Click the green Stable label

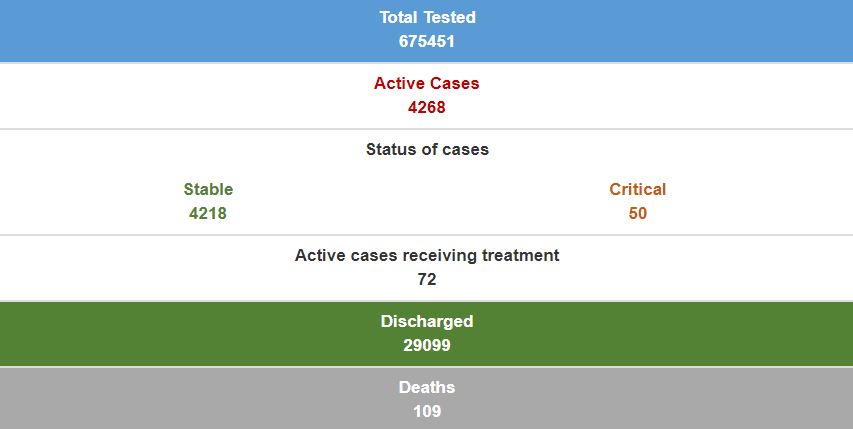208,189
